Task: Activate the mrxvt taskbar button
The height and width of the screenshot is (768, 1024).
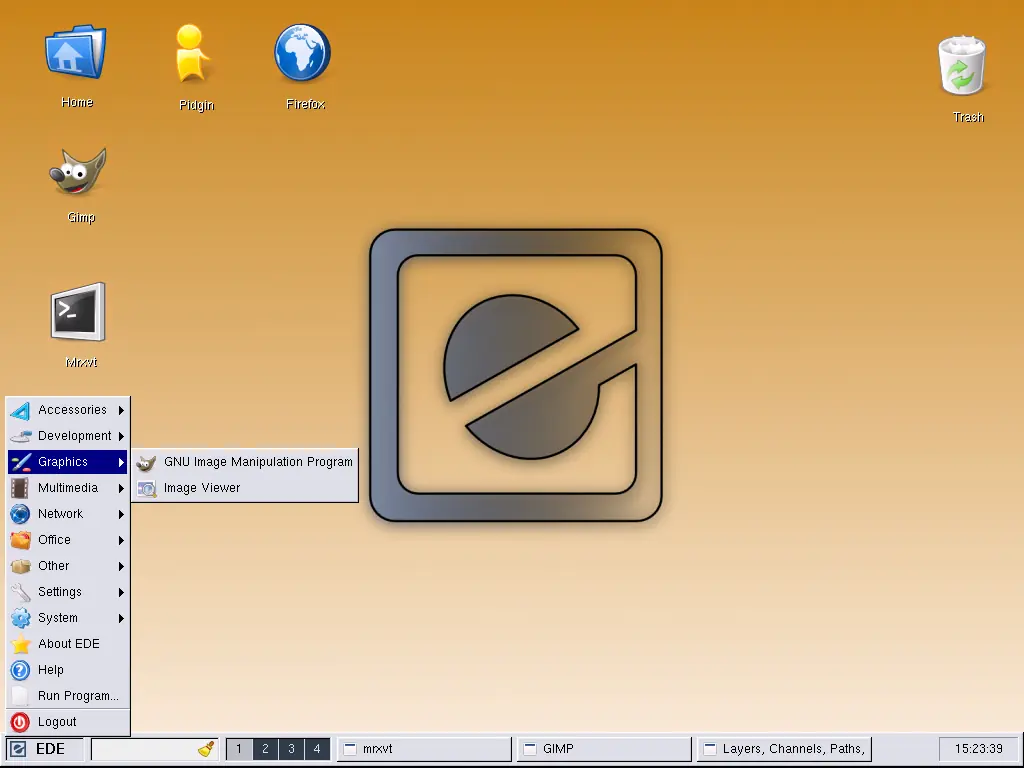Action: coord(424,749)
